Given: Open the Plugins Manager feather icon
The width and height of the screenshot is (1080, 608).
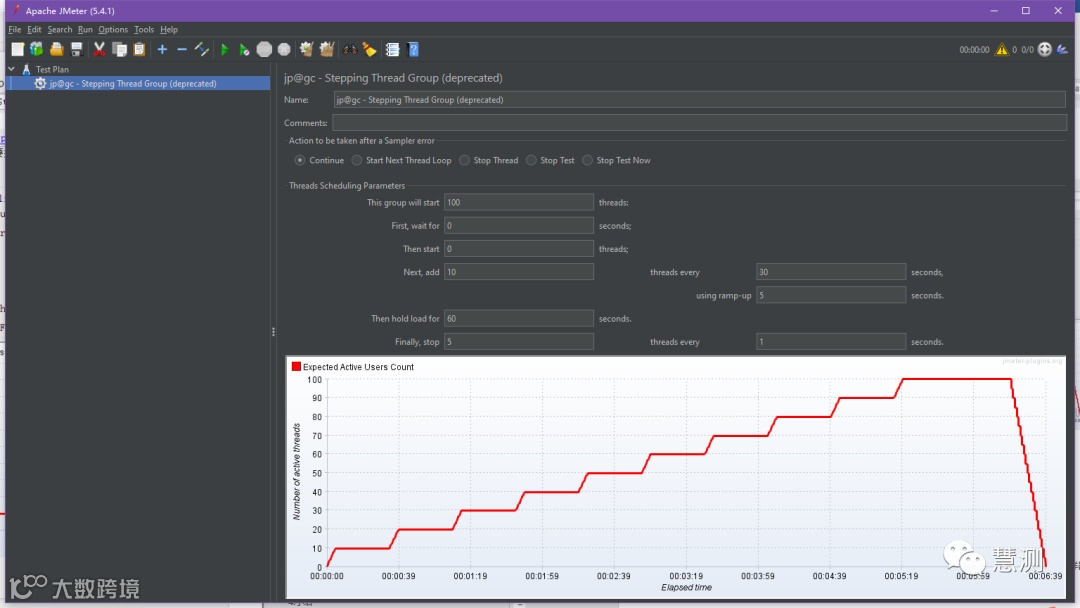Looking at the screenshot, I should 1062,49.
